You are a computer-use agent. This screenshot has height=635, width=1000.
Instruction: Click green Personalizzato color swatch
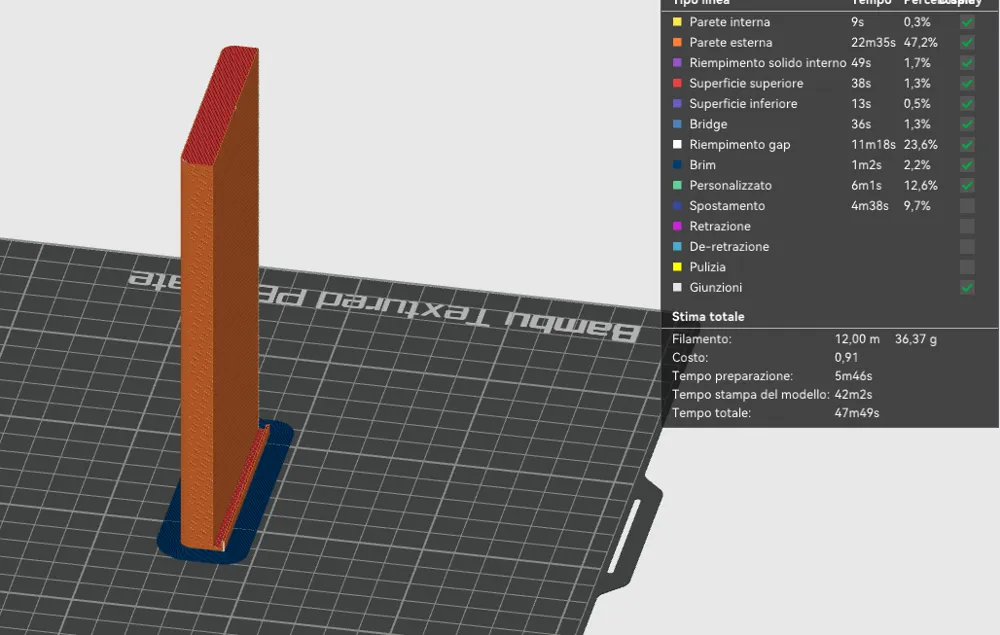click(677, 185)
